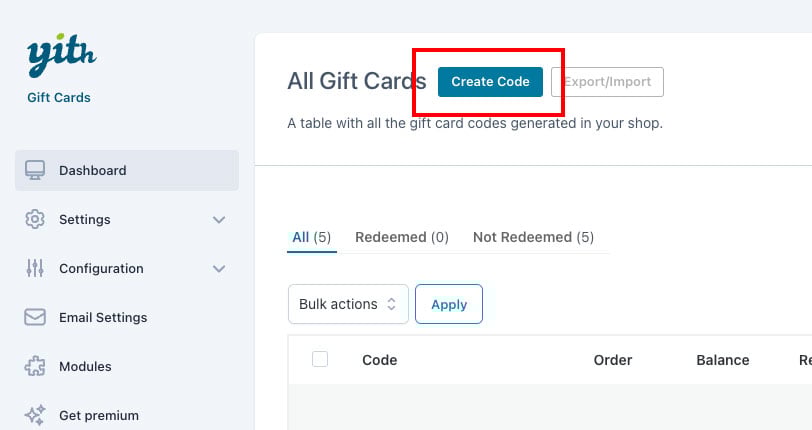Click the Settings gear icon

(x=35, y=219)
